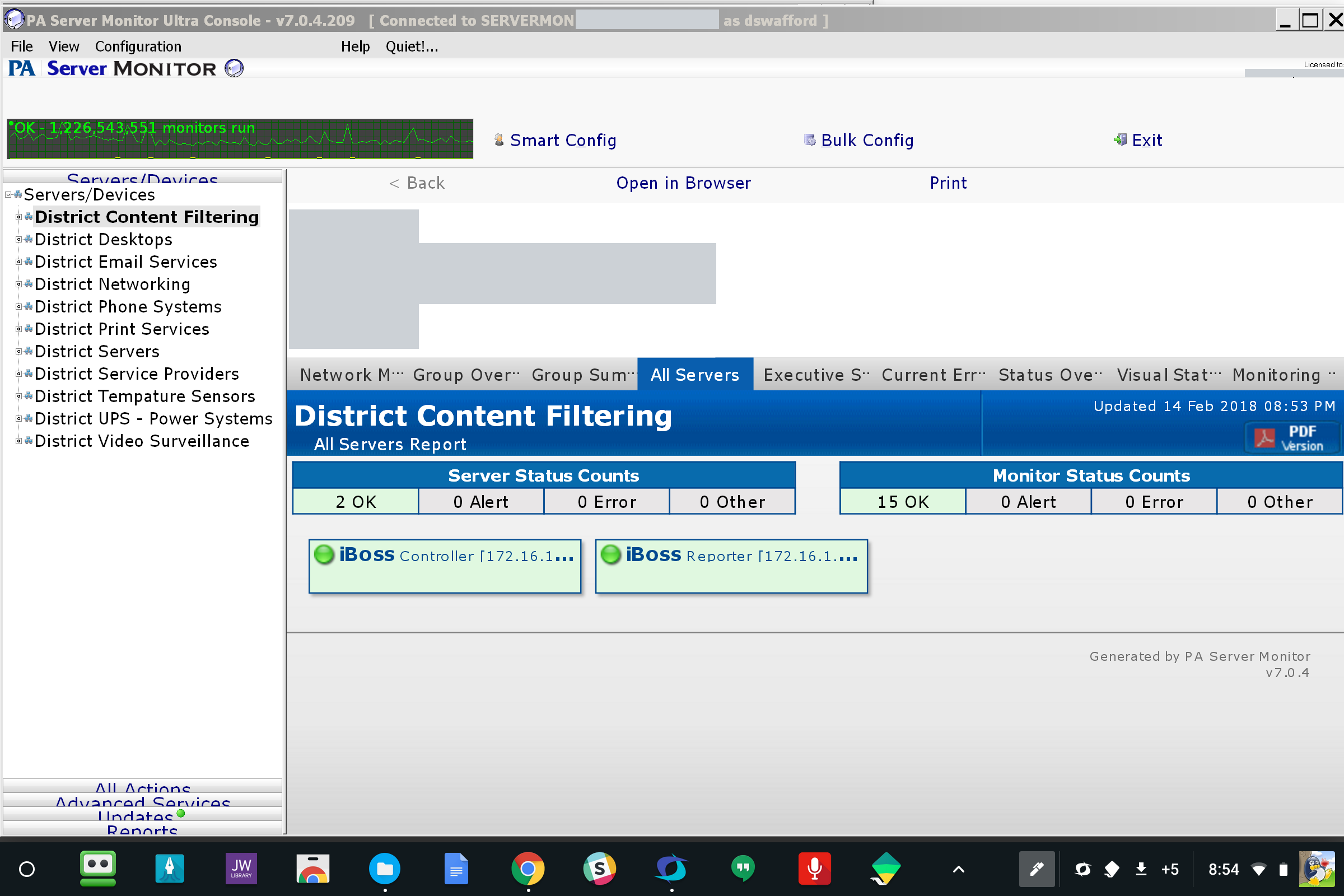
Task: Open the View menu
Action: click(x=63, y=46)
